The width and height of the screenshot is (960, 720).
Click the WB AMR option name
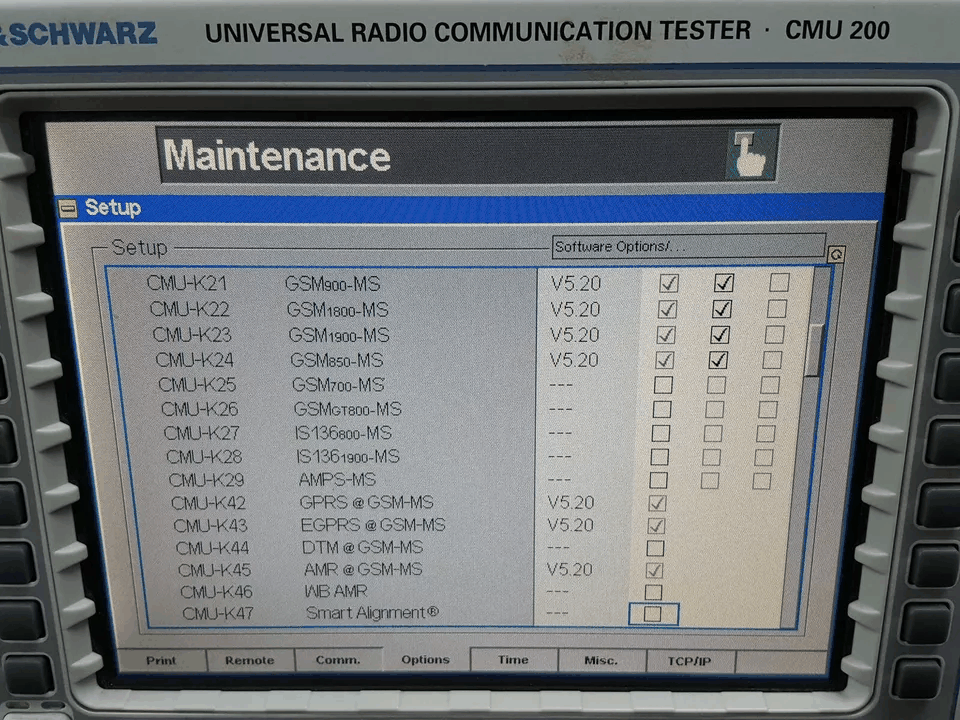336,591
